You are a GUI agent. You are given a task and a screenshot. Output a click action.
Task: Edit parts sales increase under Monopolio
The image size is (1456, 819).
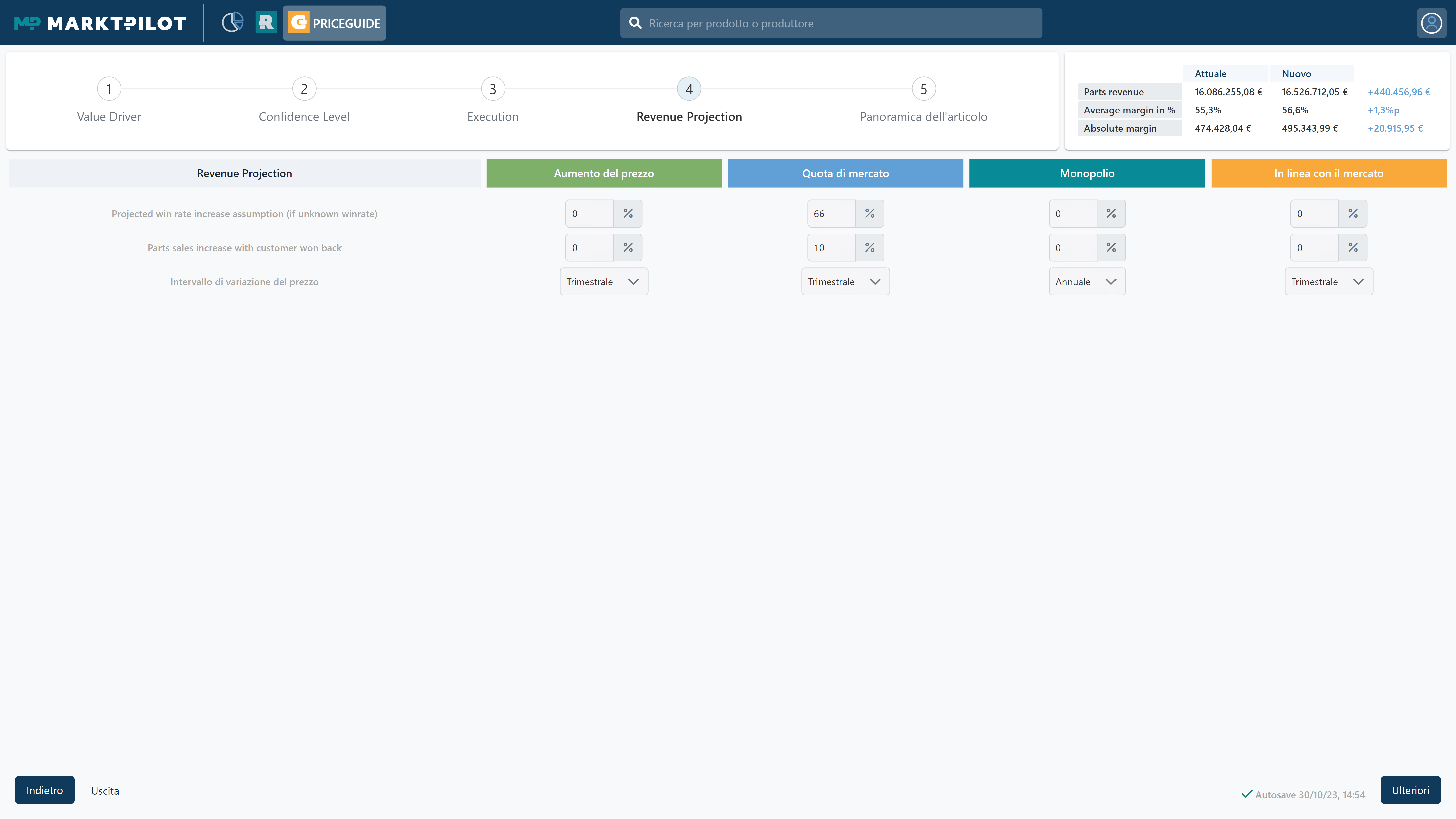pyautogui.click(x=1073, y=247)
